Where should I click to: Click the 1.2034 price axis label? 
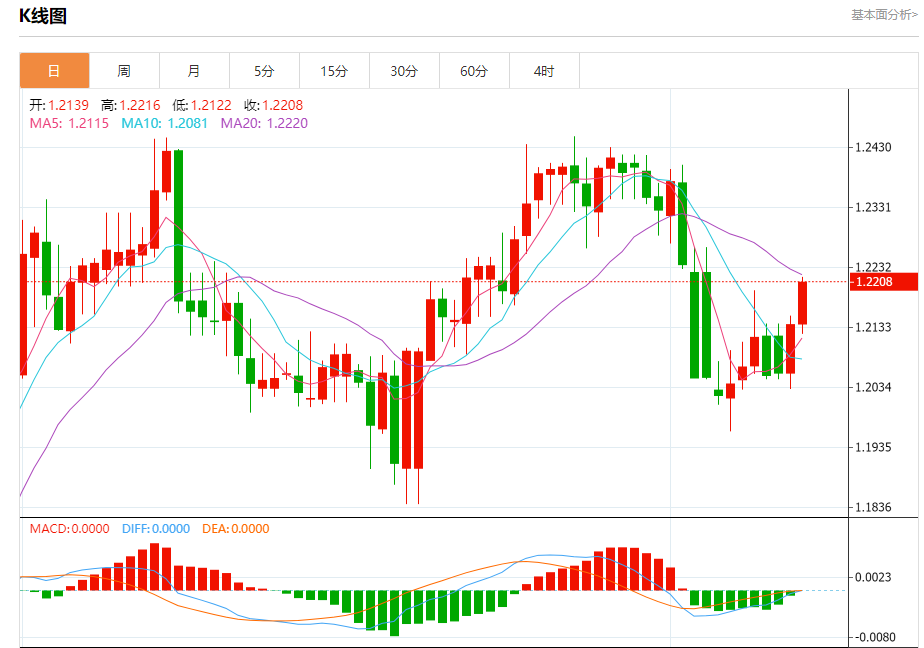click(x=873, y=387)
